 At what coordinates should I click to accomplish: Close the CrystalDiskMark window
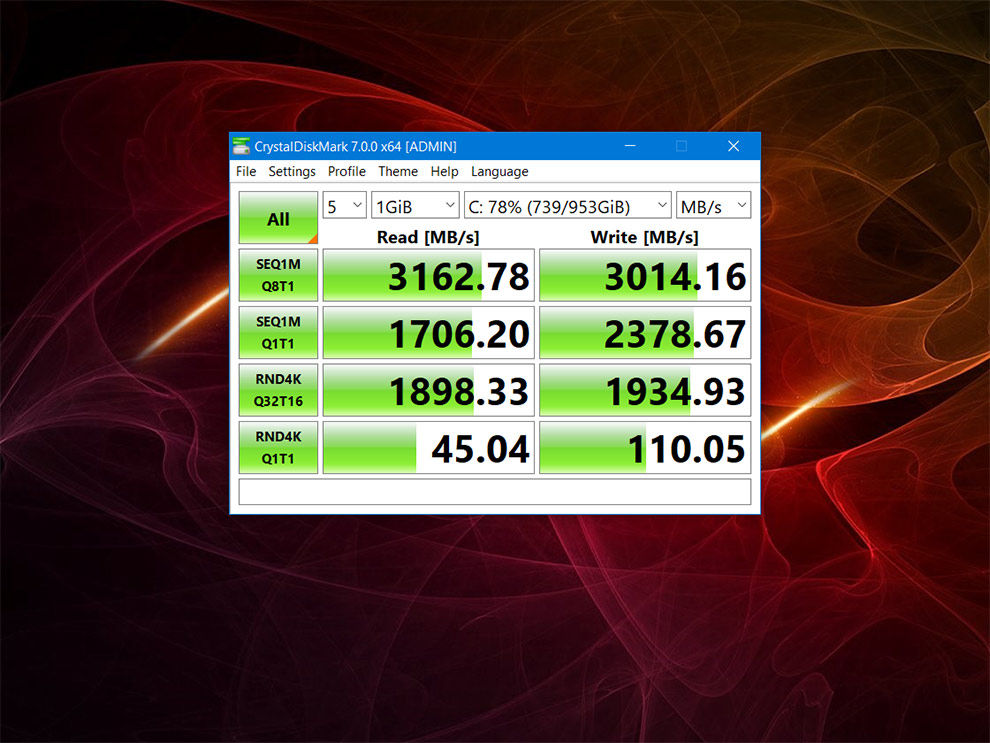pos(734,146)
